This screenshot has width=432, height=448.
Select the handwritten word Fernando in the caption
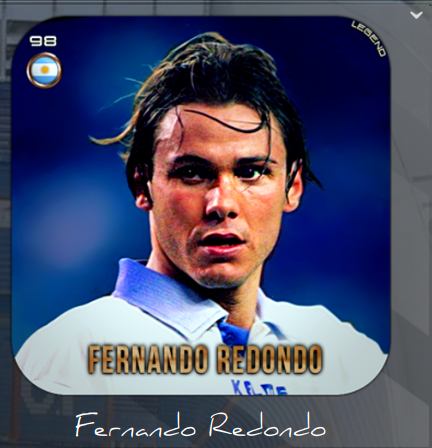pyautogui.click(x=135, y=427)
